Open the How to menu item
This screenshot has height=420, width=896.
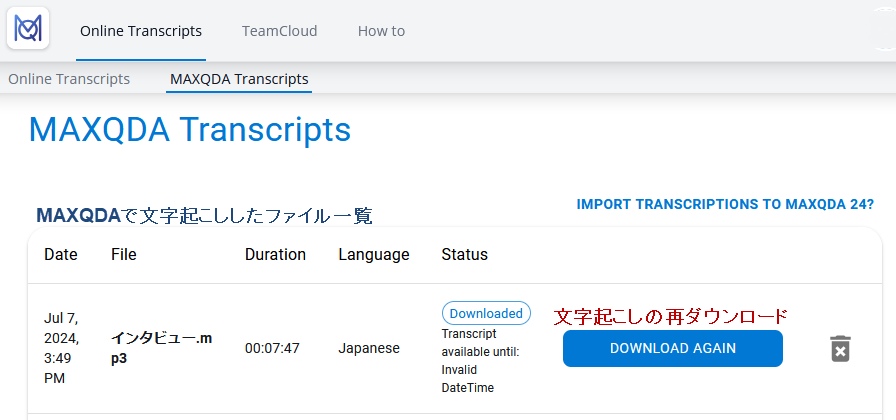(381, 31)
